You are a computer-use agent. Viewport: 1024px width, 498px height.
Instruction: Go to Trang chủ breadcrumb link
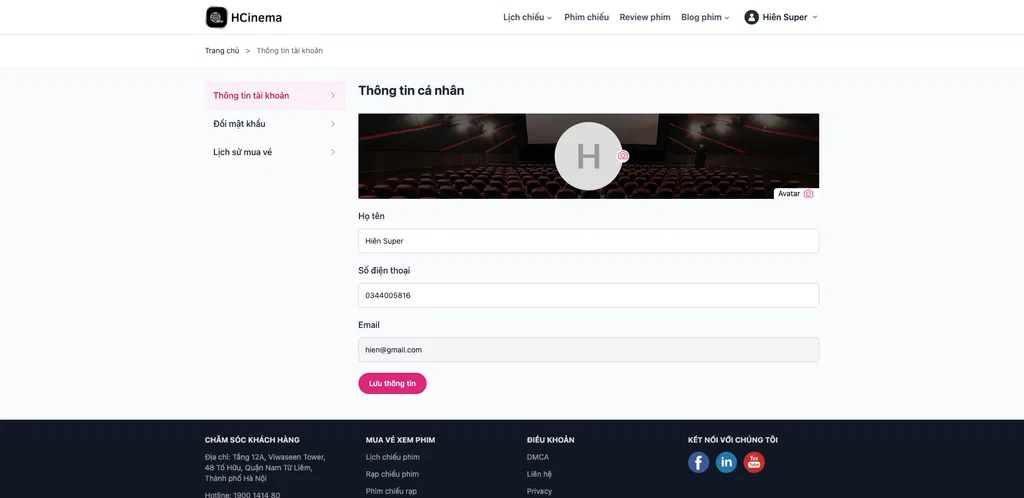[x=222, y=50]
